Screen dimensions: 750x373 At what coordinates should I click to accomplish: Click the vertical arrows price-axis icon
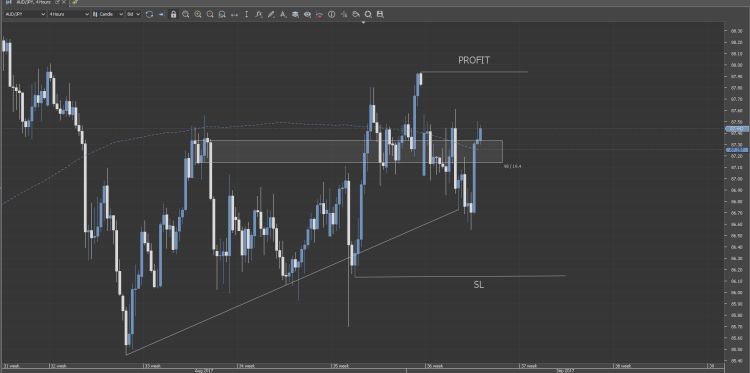click(x=246, y=14)
